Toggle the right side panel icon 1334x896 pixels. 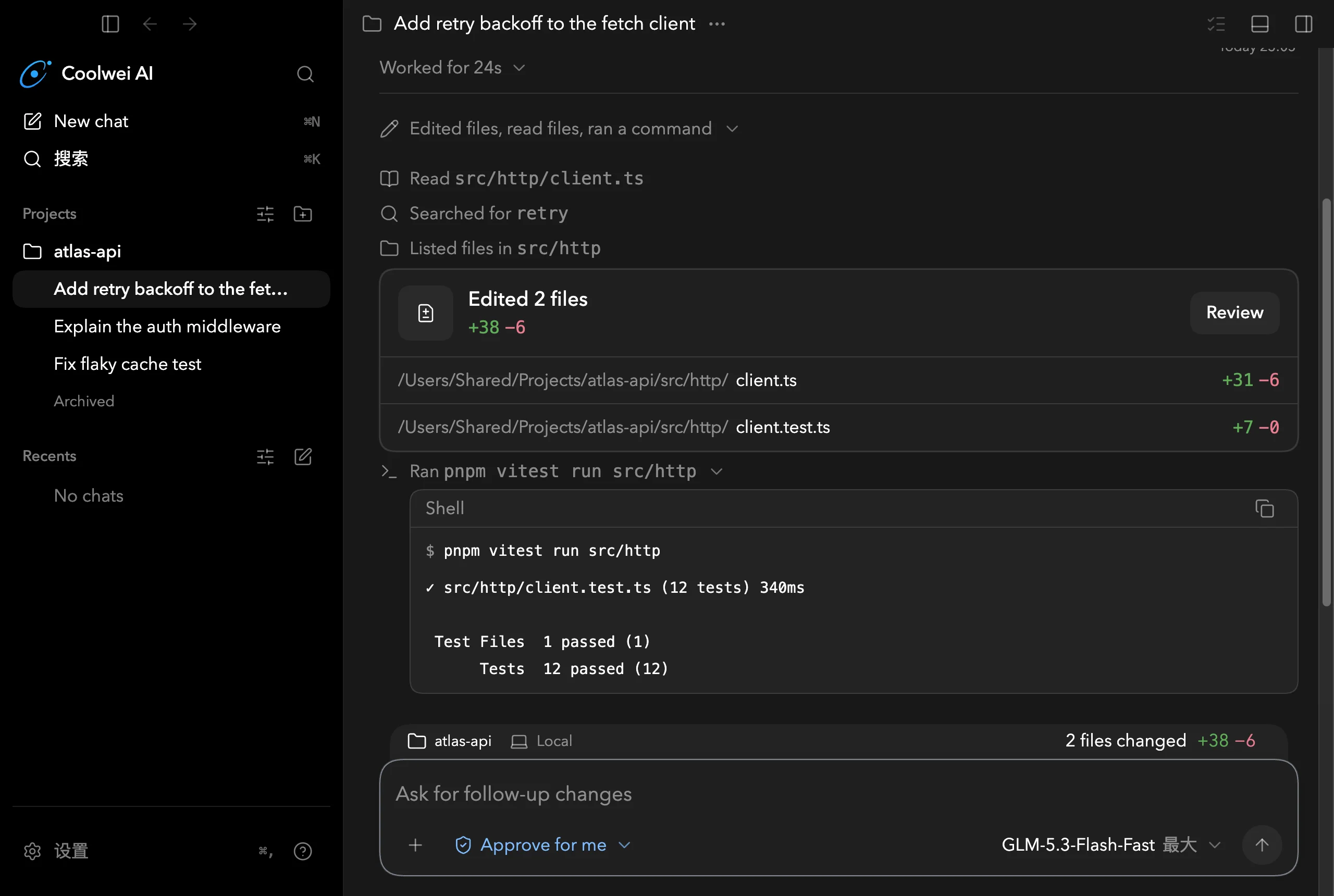click(1303, 24)
